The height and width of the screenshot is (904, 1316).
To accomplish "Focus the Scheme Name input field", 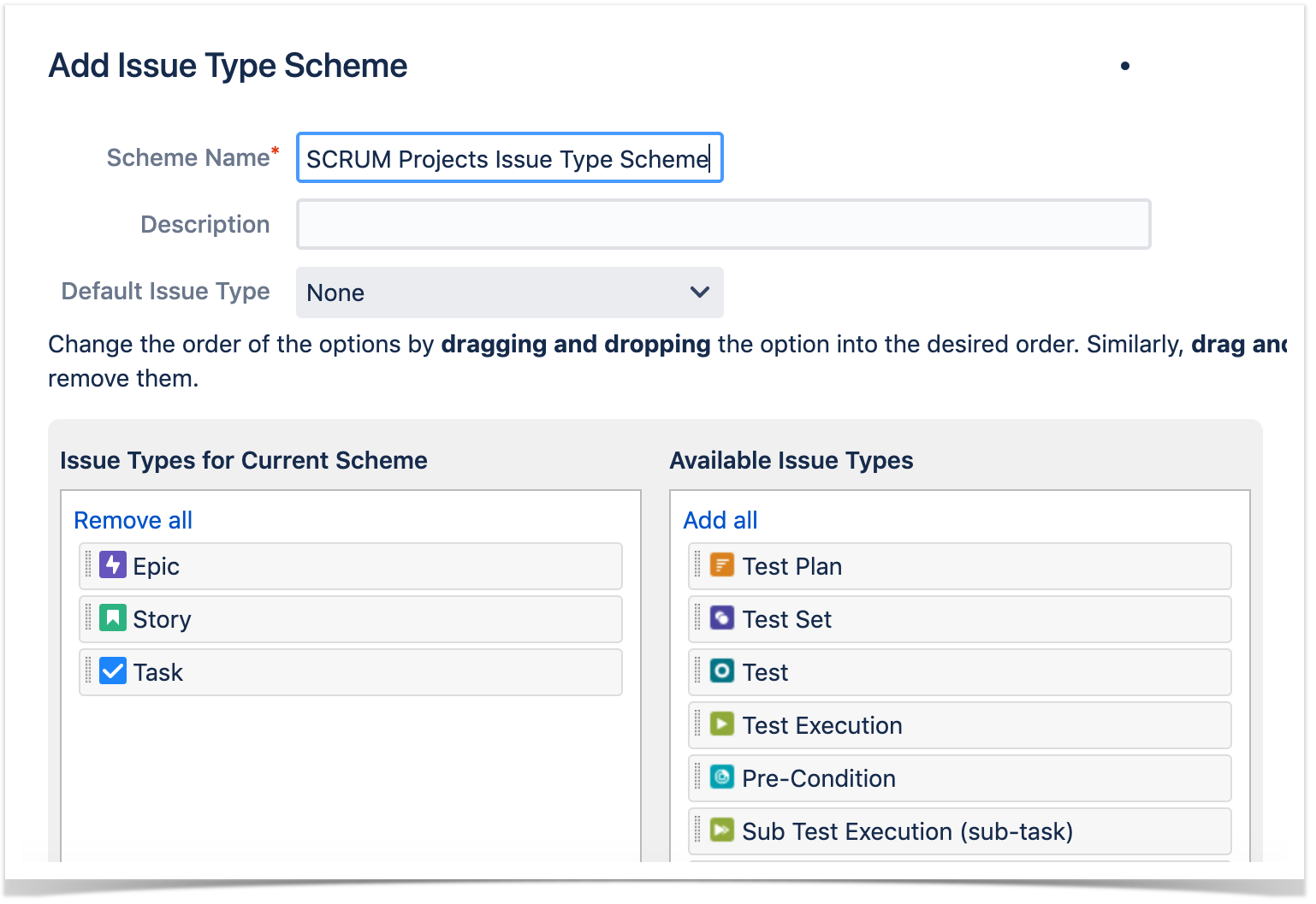I will 510,158.
